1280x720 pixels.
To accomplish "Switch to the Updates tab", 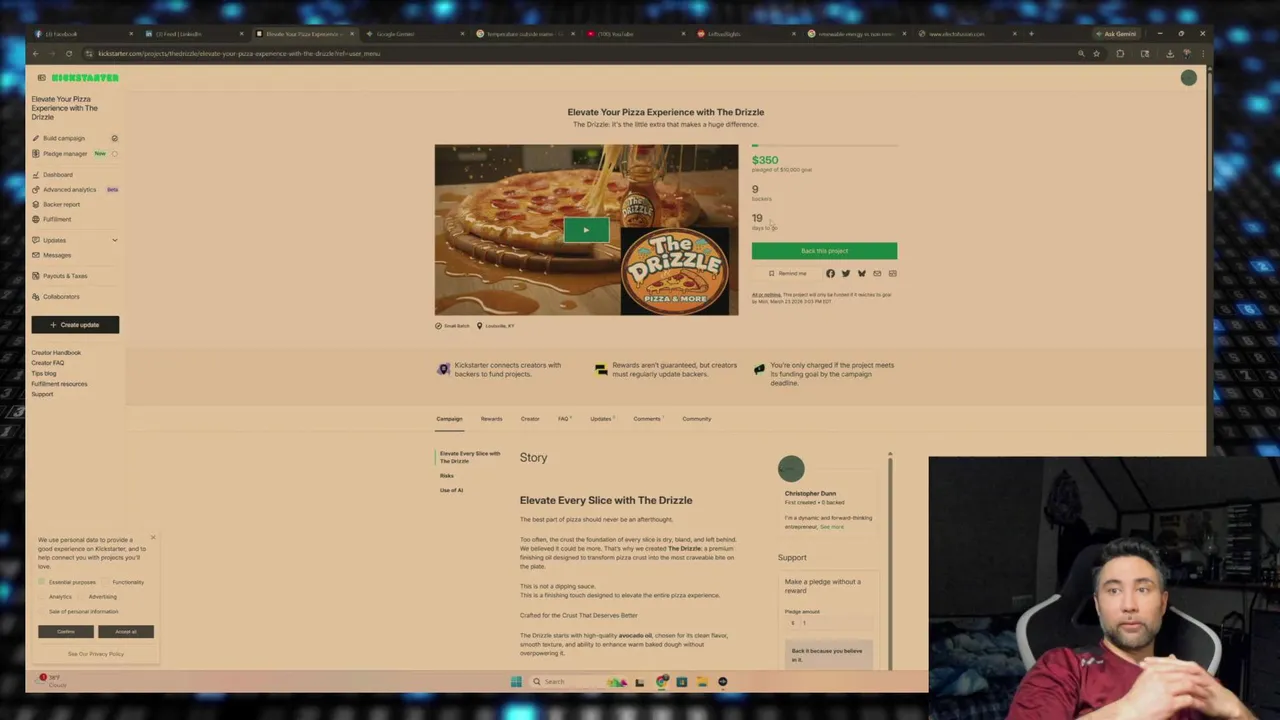I will tap(601, 419).
